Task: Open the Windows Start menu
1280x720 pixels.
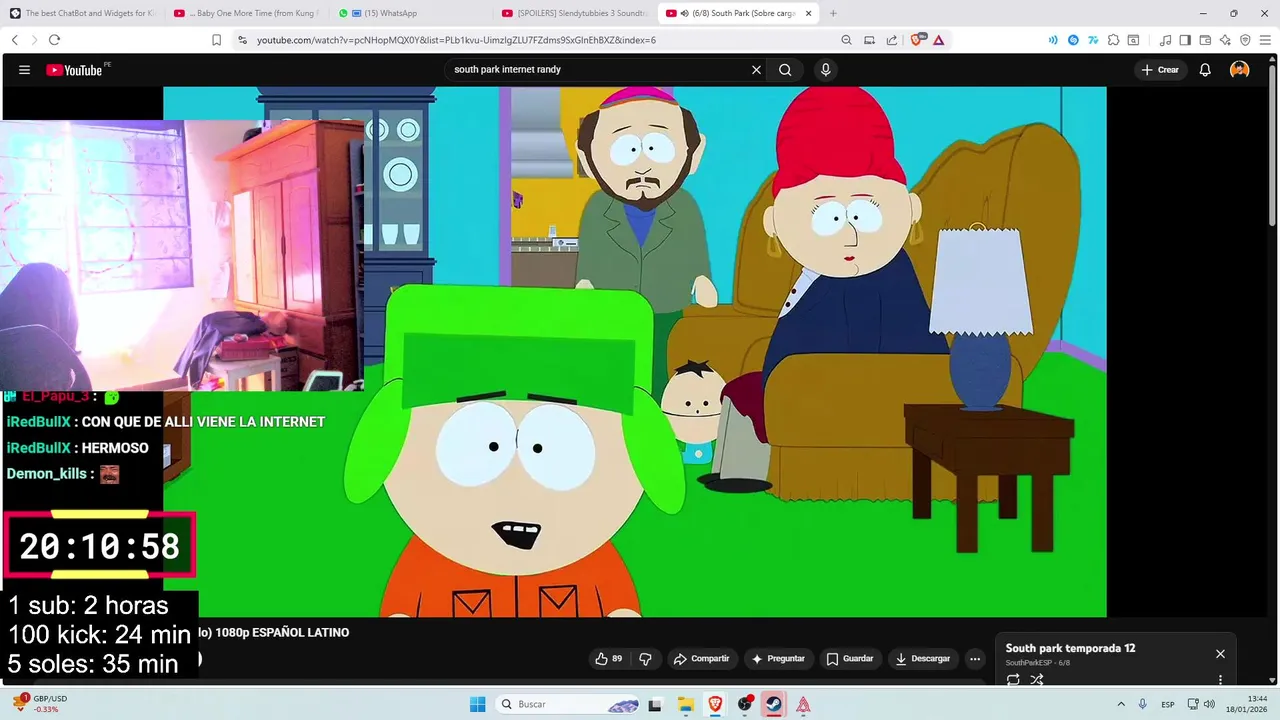Action: click(x=477, y=704)
